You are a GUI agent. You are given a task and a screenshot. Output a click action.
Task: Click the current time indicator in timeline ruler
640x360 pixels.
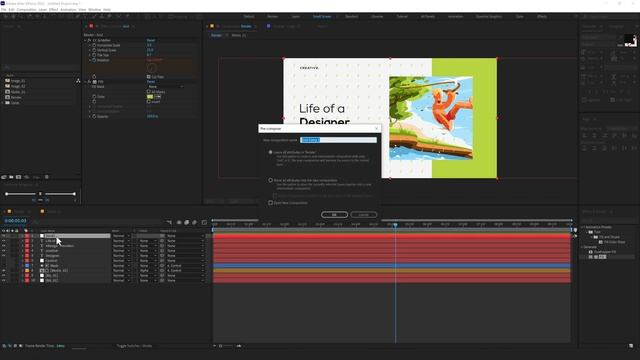(395, 224)
